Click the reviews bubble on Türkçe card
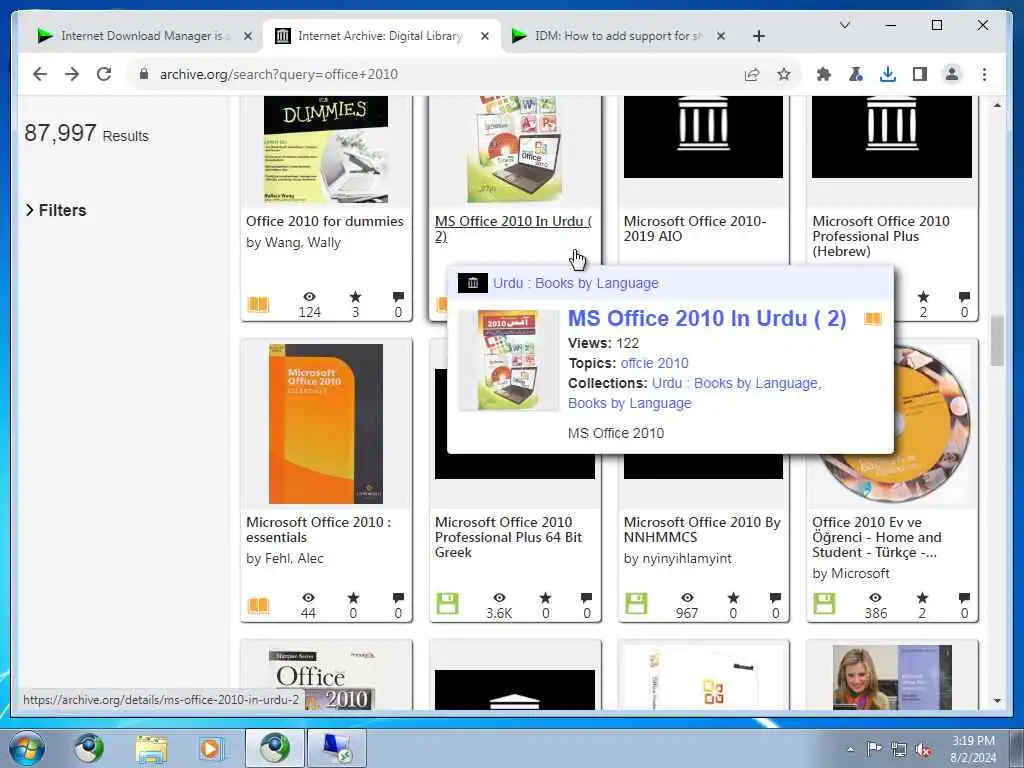 click(964, 598)
